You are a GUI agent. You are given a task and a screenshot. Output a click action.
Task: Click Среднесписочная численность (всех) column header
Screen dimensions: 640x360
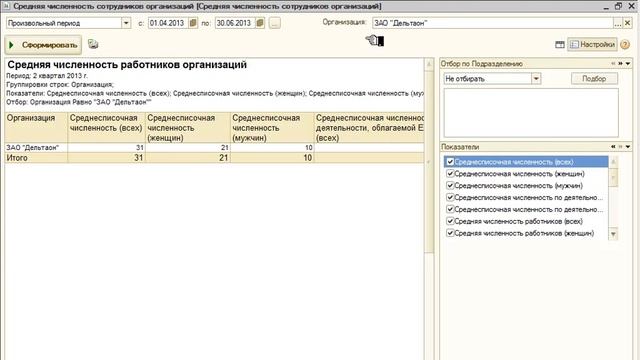(x=106, y=127)
